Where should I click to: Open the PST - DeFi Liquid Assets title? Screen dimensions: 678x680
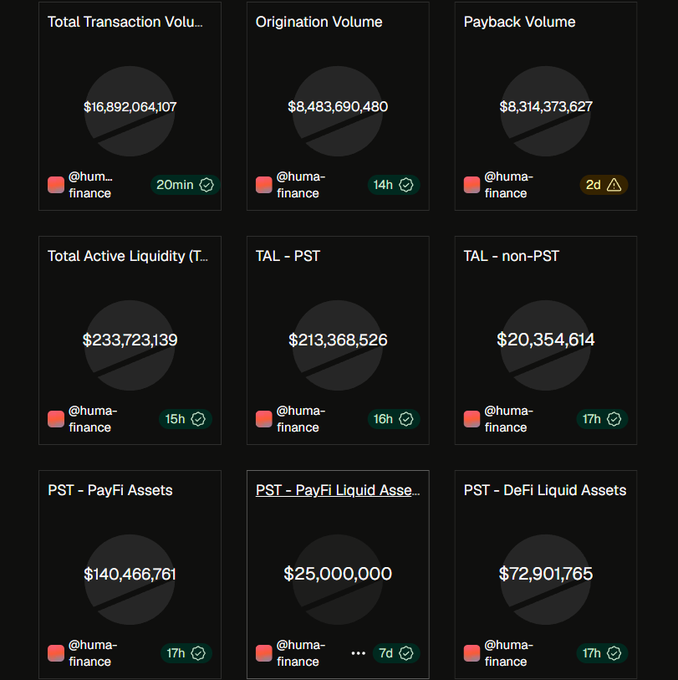pos(545,490)
